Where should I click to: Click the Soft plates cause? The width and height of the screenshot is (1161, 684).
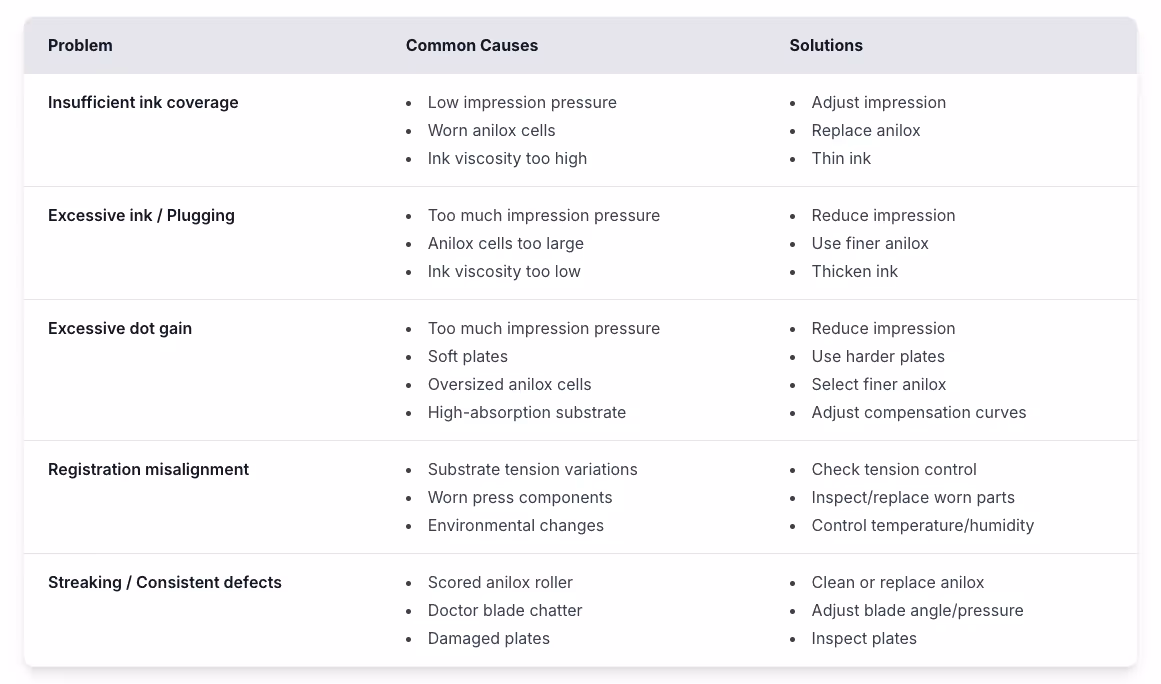coord(467,357)
